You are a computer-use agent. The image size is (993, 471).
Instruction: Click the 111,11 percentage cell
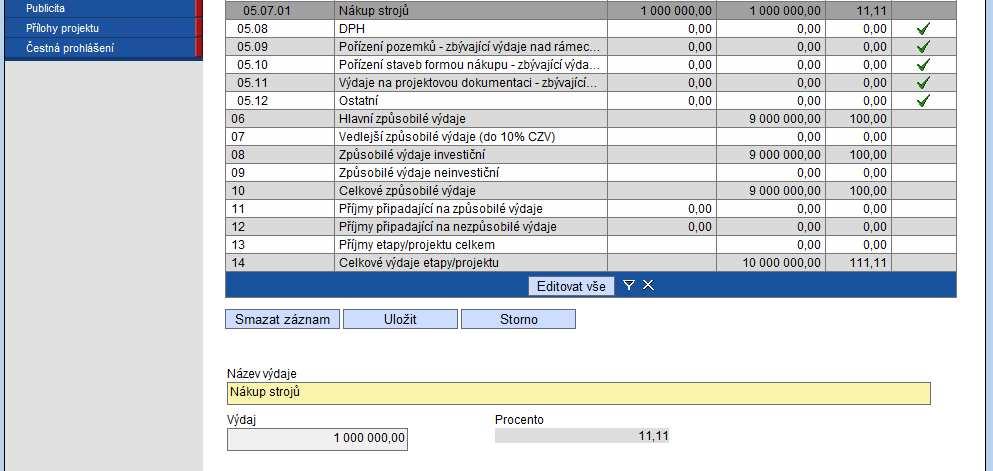coord(859,263)
